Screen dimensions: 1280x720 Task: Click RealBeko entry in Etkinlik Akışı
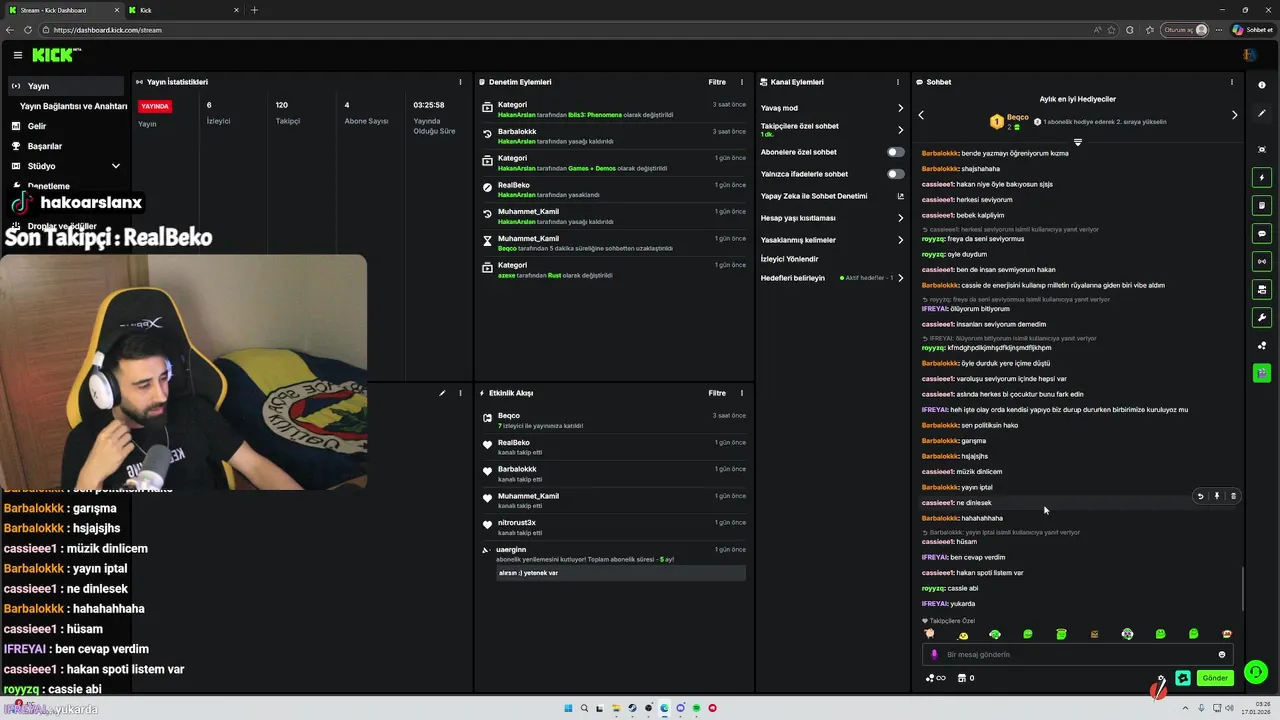[614, 447]
